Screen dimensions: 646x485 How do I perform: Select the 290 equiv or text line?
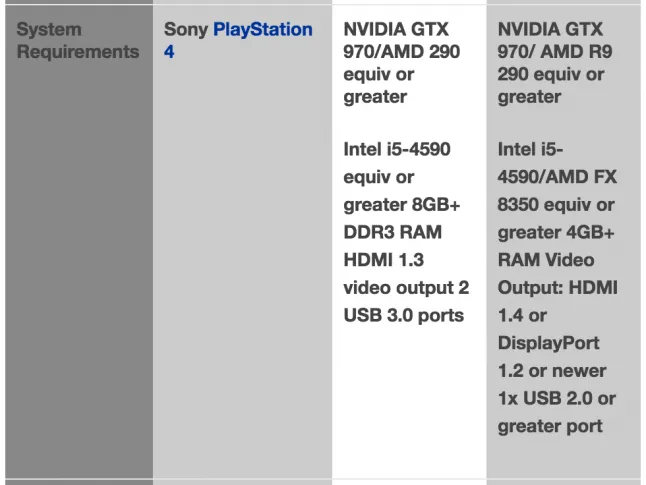[x=551, y=75]
